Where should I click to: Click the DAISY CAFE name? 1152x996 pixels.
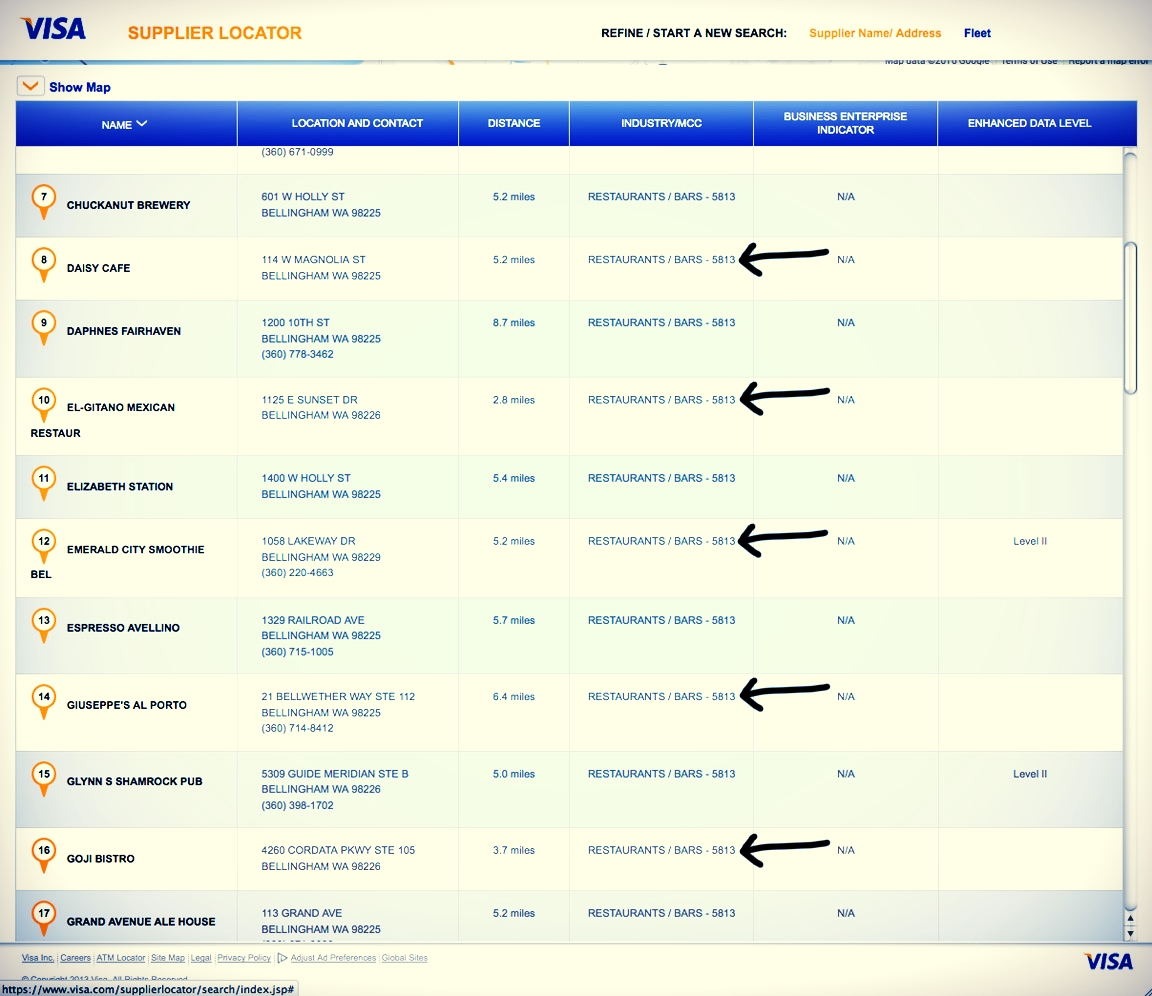[x=98, y=268]
